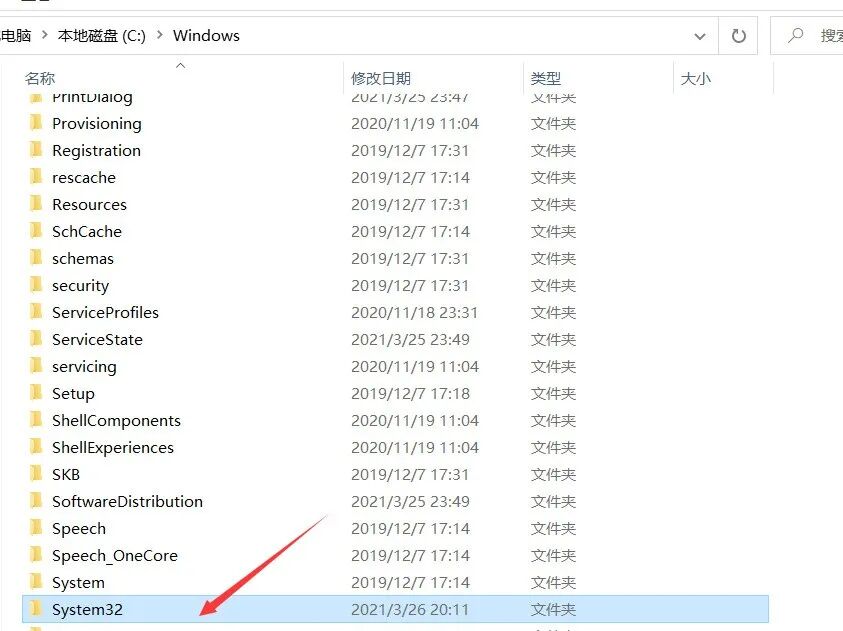Viewport: 843px width, 631px height.
Task: Click the Resources folder icon
Action: coord(36,204)
